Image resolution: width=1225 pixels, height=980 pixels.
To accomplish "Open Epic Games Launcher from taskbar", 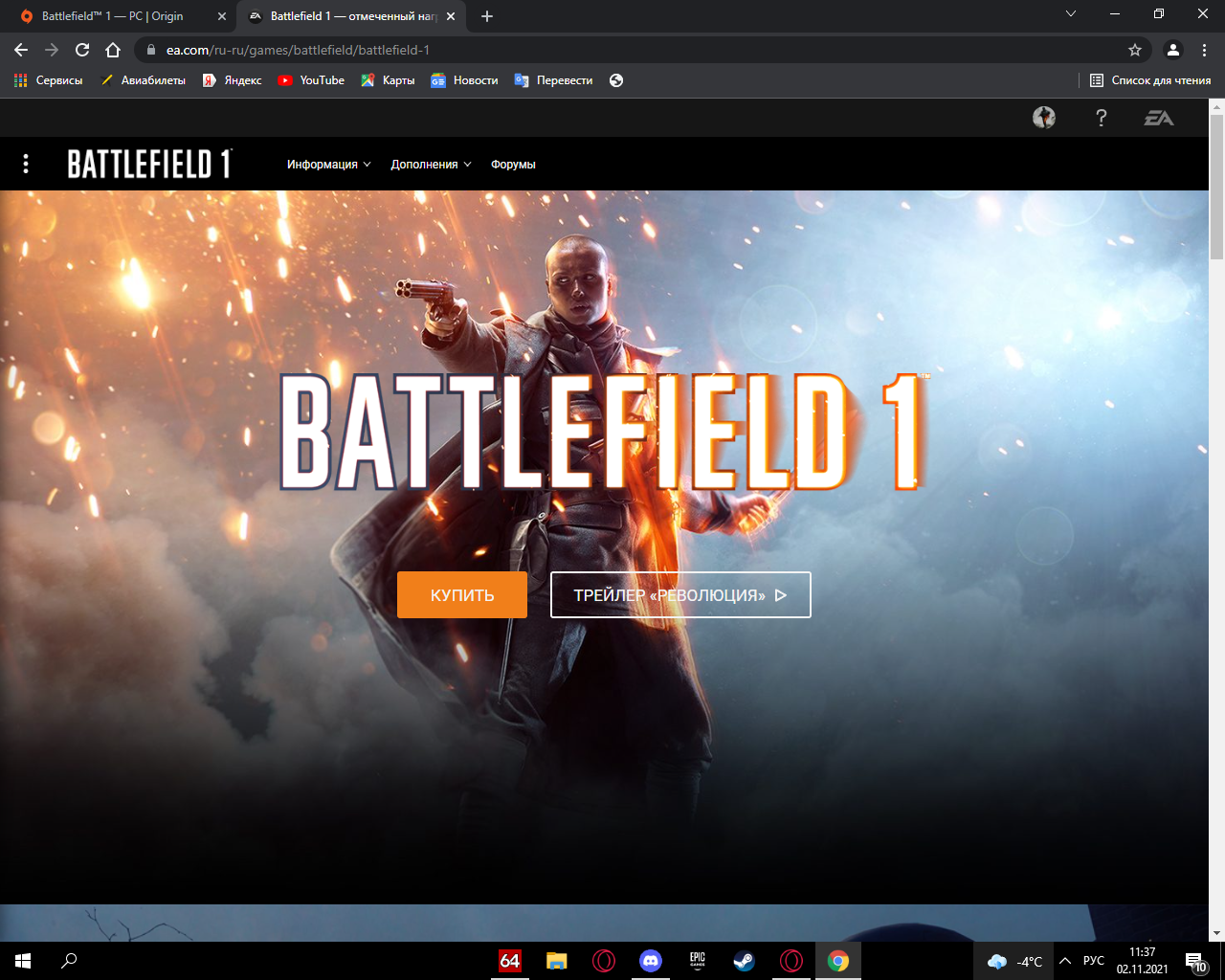I will tap(698, 961).
